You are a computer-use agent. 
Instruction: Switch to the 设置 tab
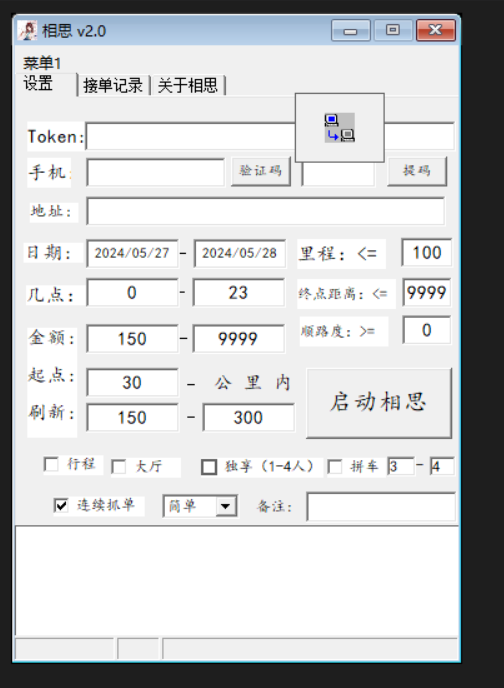38,83
